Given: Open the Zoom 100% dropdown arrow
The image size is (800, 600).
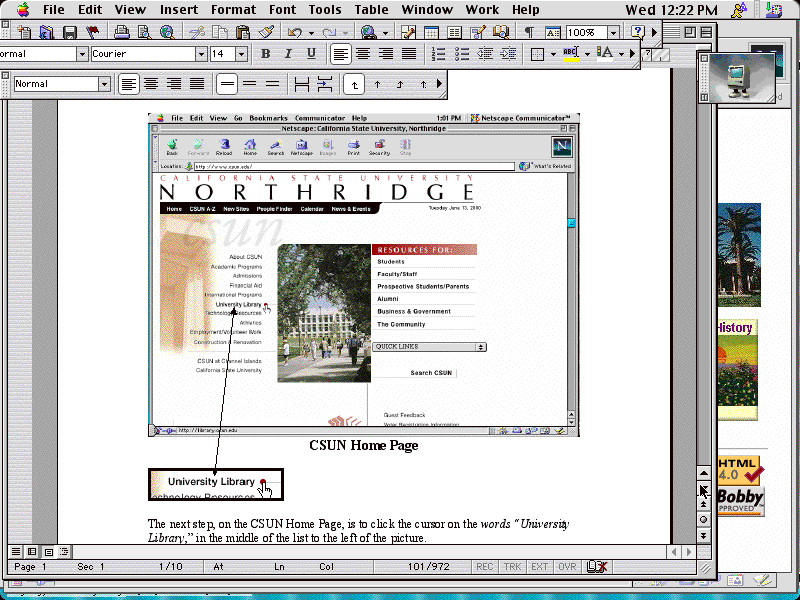Looking at the screenshot, I should tap(613, 33).
